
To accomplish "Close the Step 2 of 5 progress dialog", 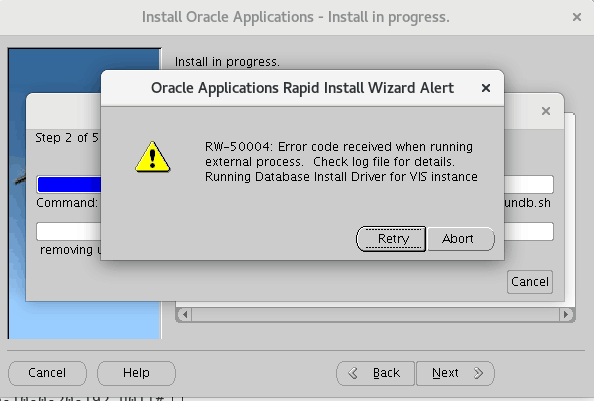I will click(546, 111).
